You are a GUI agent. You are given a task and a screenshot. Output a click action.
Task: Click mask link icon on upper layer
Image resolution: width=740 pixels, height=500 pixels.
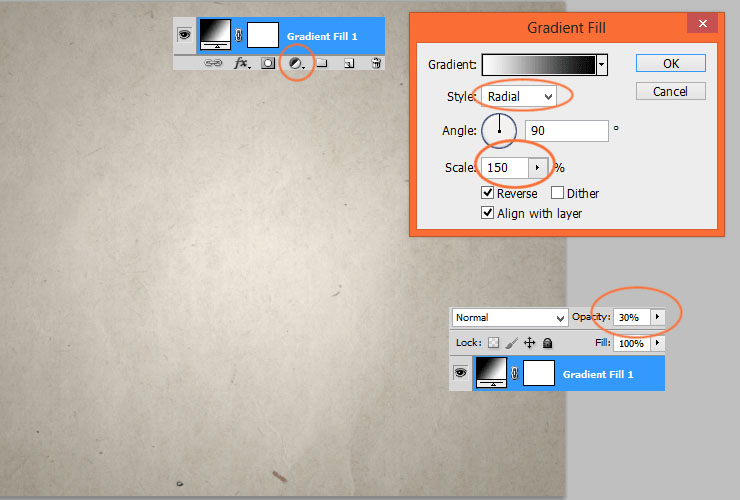click(x=239, y=35)
